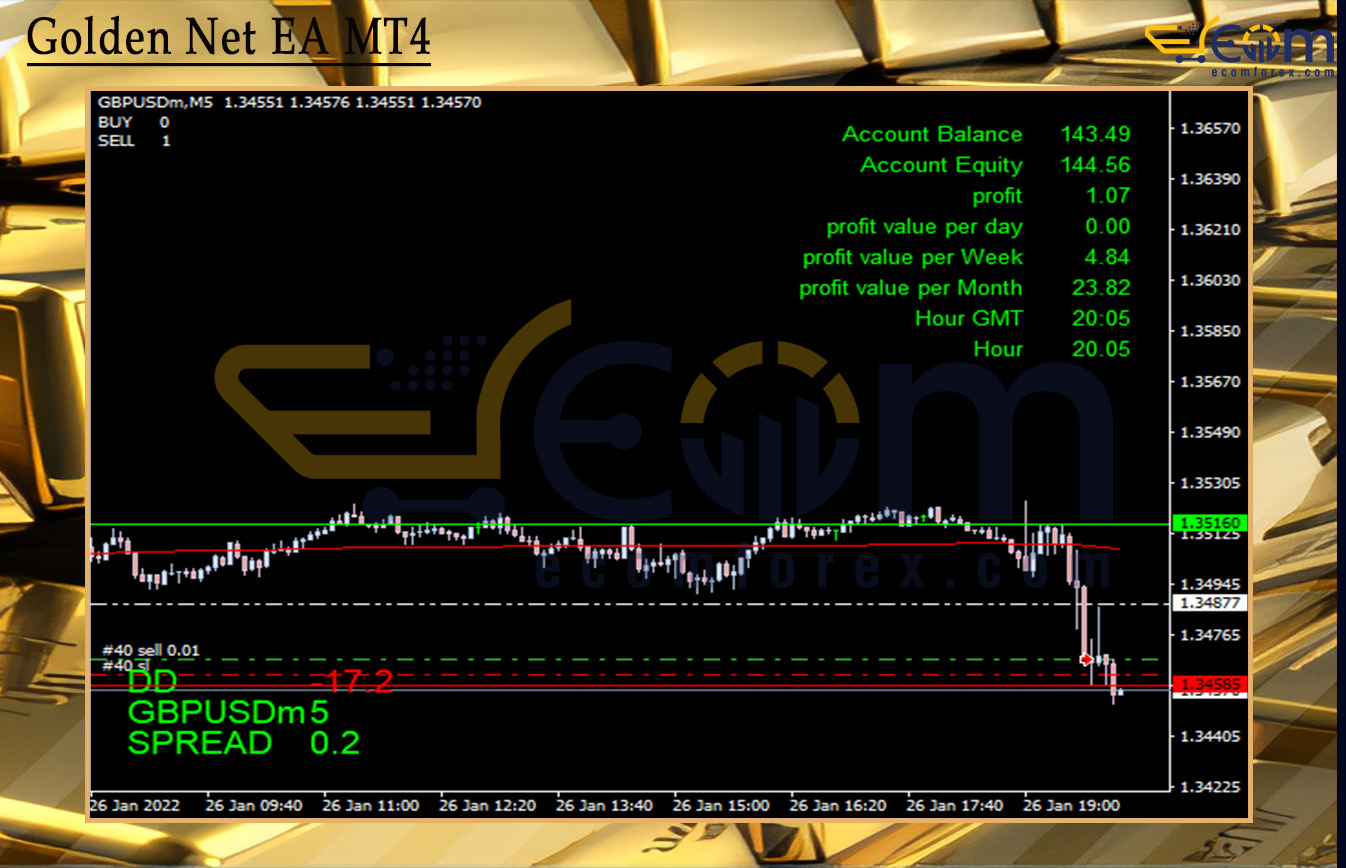Click the red 1.34585 price label
This screenshot has height=868, width=1346.
[1209, 685]
